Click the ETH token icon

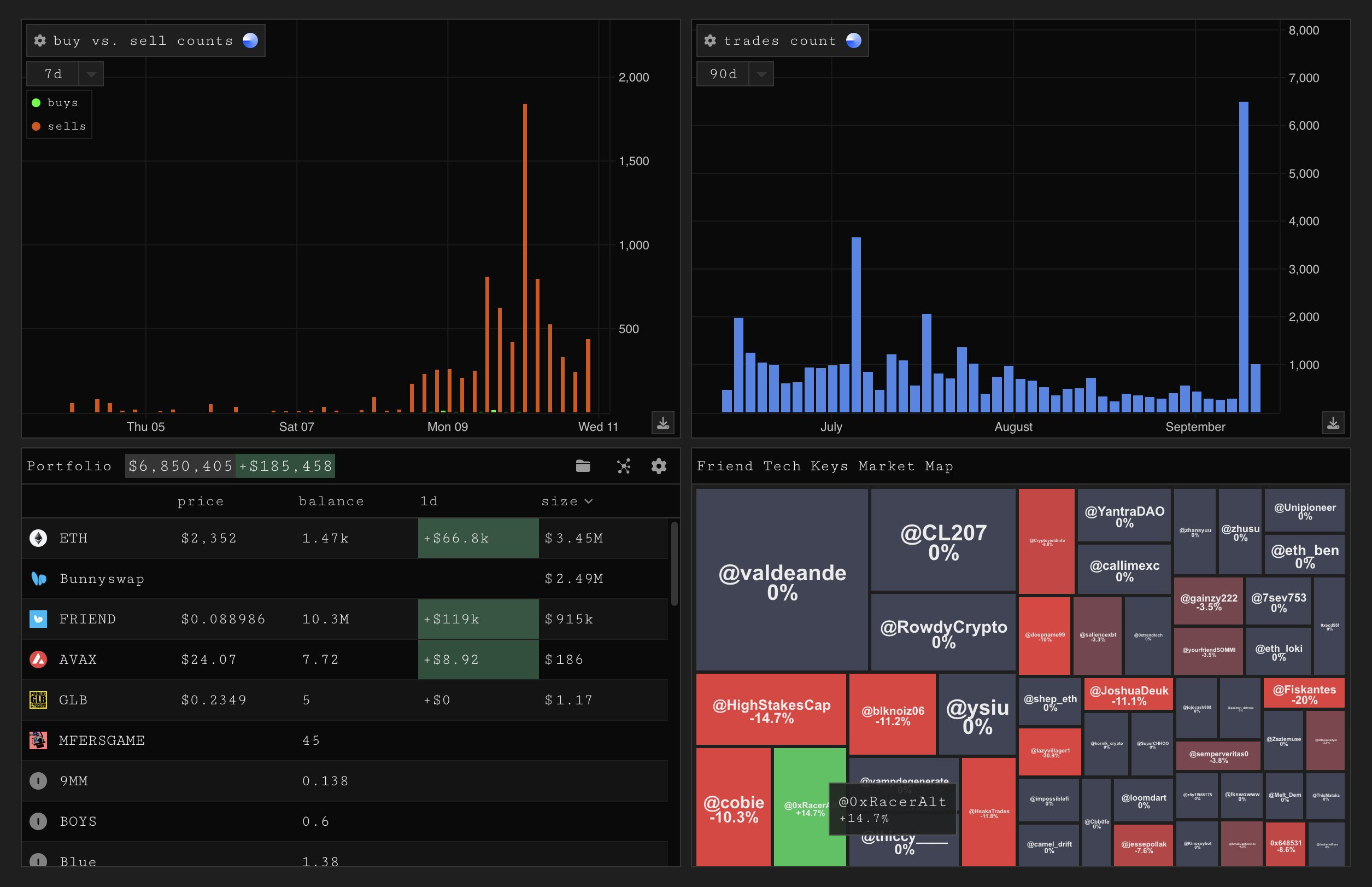[39, 538]
